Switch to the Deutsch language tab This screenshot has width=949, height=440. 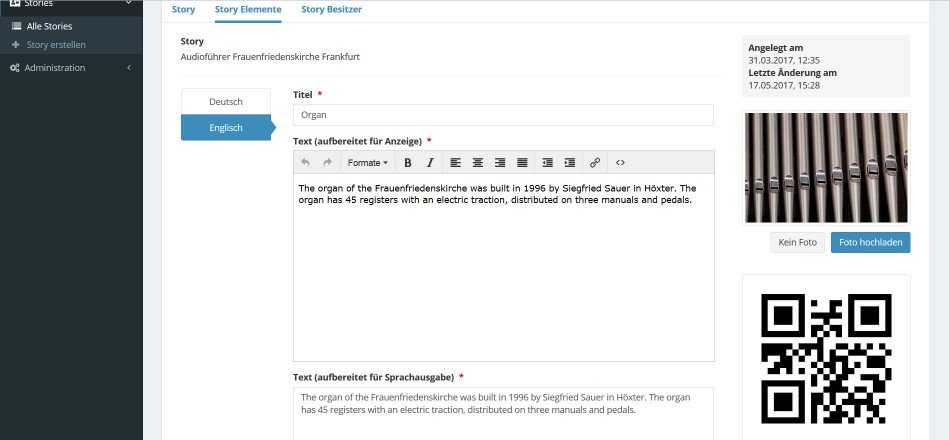tap(226, 102)
